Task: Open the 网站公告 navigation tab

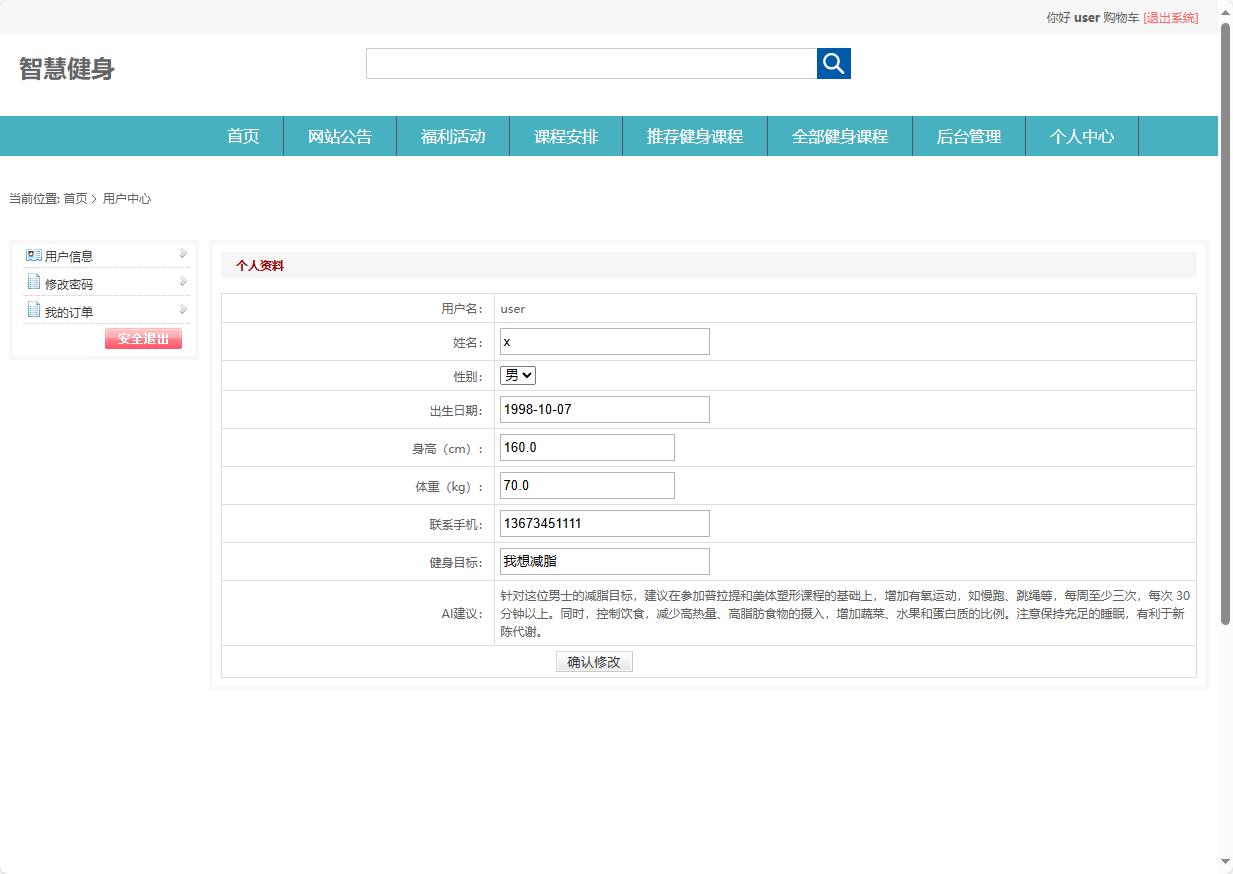Action: [x=341, y=135]
